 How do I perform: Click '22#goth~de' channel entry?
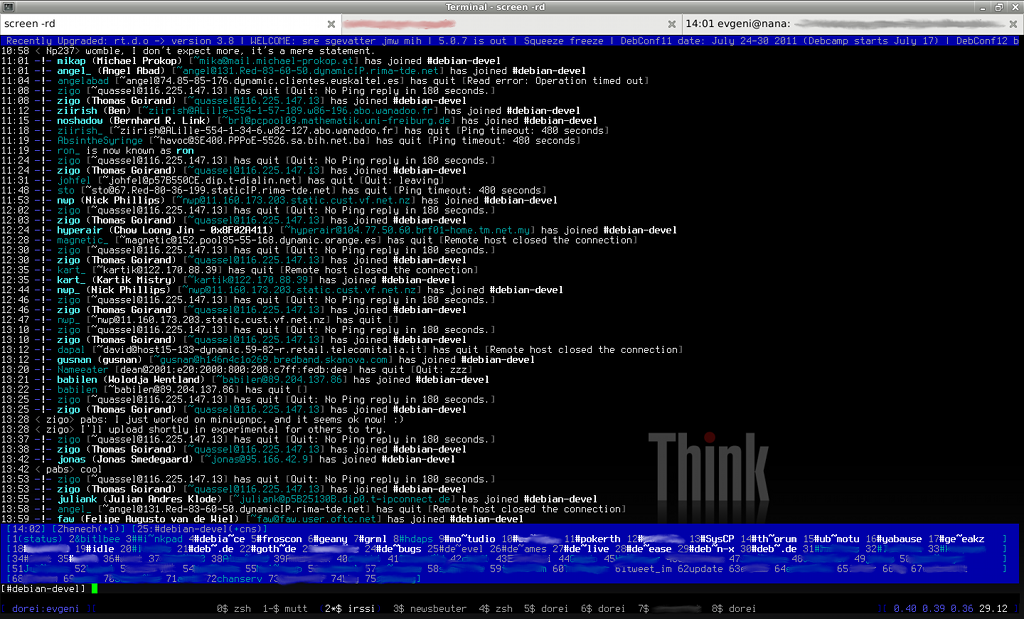tap(268, 548)
